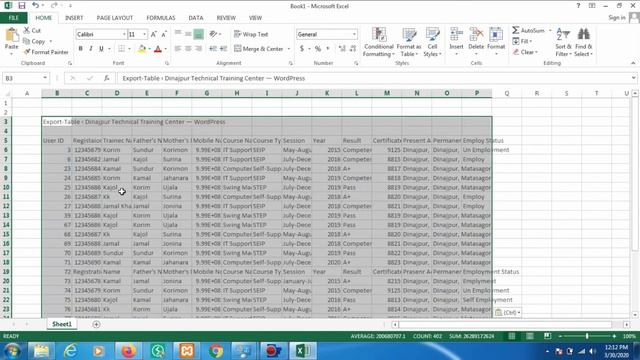Click the Orientation text angle icon
This screenshot has width=640, height=360.
coord(213,34)
